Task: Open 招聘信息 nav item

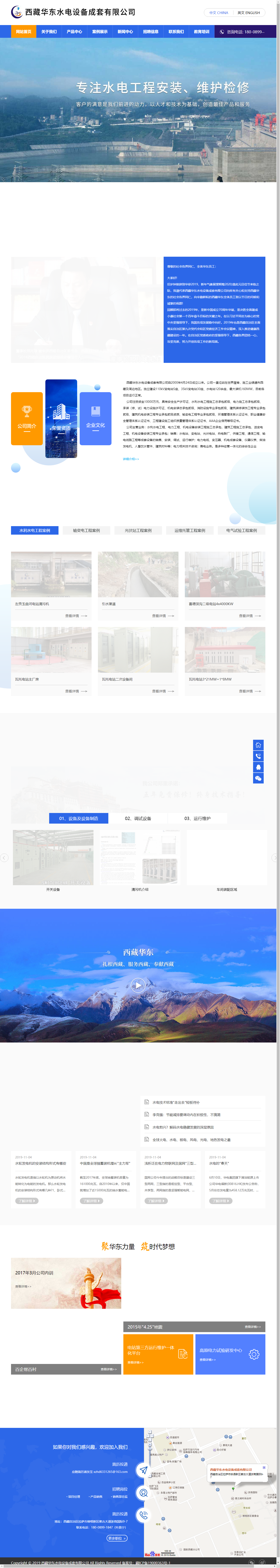Action: (151, 32)
